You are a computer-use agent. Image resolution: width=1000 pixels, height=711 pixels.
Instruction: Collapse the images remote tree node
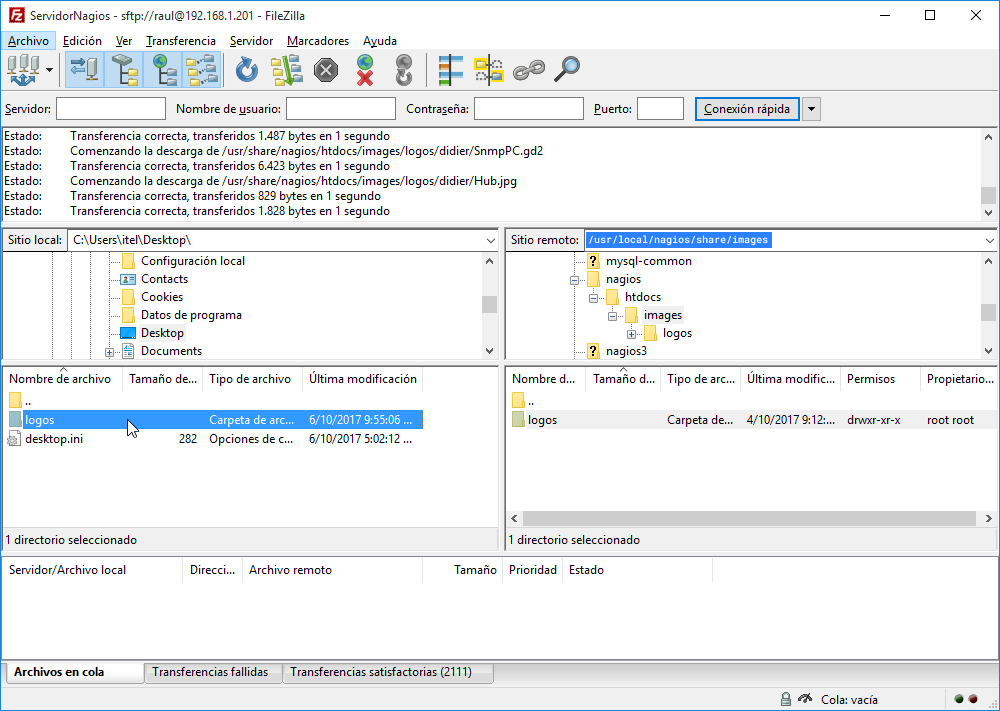tap(612, 316)
